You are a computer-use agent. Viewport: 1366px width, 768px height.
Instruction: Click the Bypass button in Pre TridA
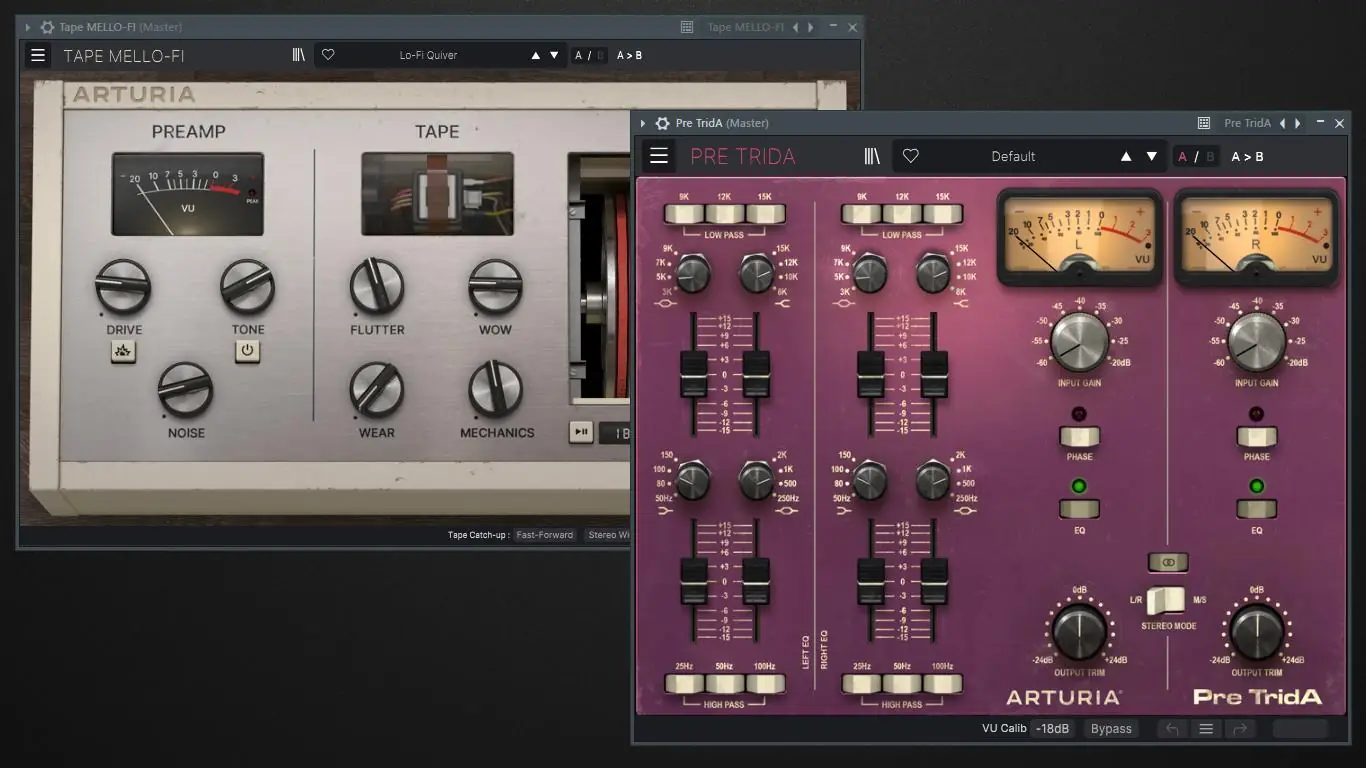pos(1110,728)
